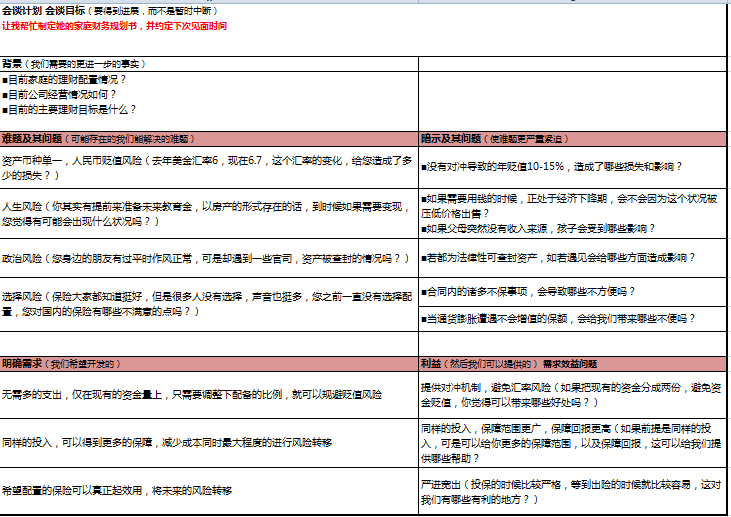Select the cell about 年贬值10-15% losses
731x517 pixels.
pos(570,167)
